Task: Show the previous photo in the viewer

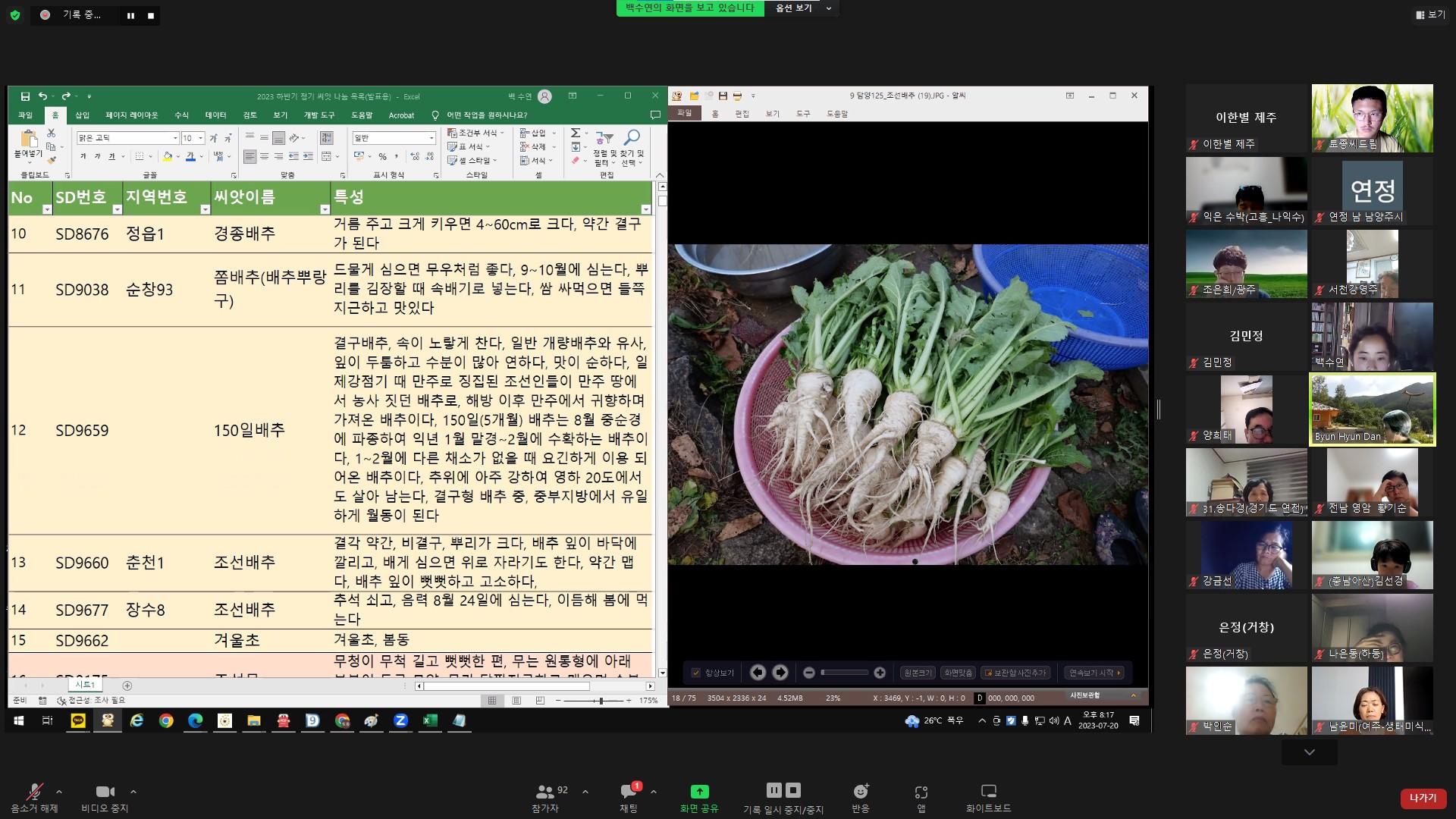Action: [758, 673]
